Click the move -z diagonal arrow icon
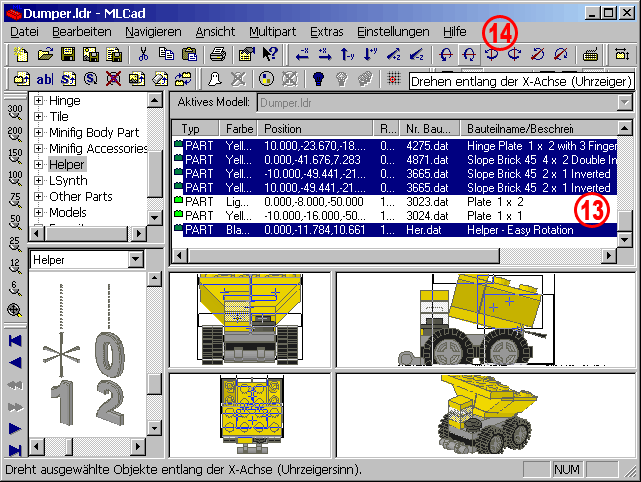 [x=416, y=54]
